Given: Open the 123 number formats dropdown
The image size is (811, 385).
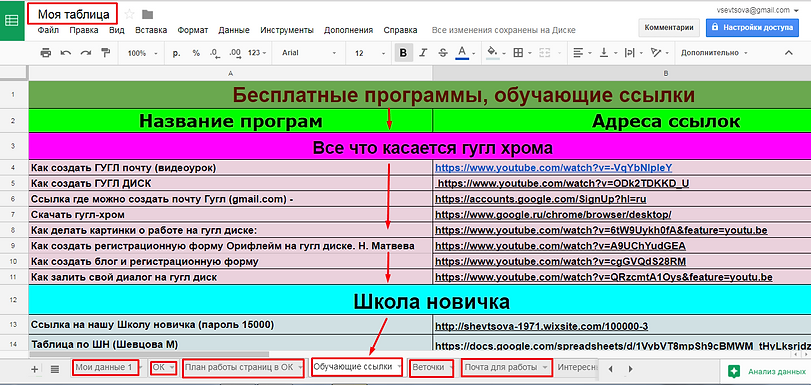Looking at the screenshot, I should coord(257,53).
